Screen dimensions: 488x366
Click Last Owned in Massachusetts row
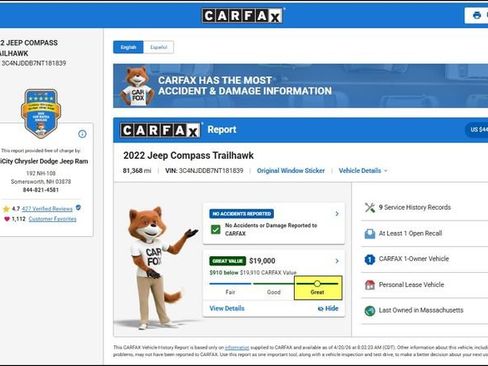(x=425, y=310)
